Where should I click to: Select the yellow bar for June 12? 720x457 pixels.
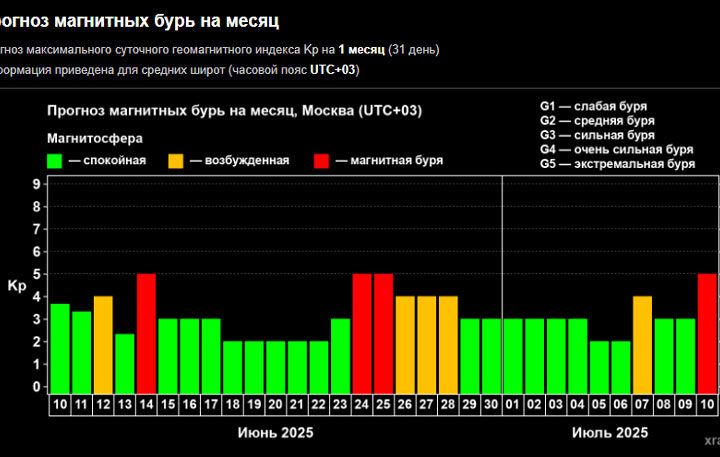pos(103,343)
